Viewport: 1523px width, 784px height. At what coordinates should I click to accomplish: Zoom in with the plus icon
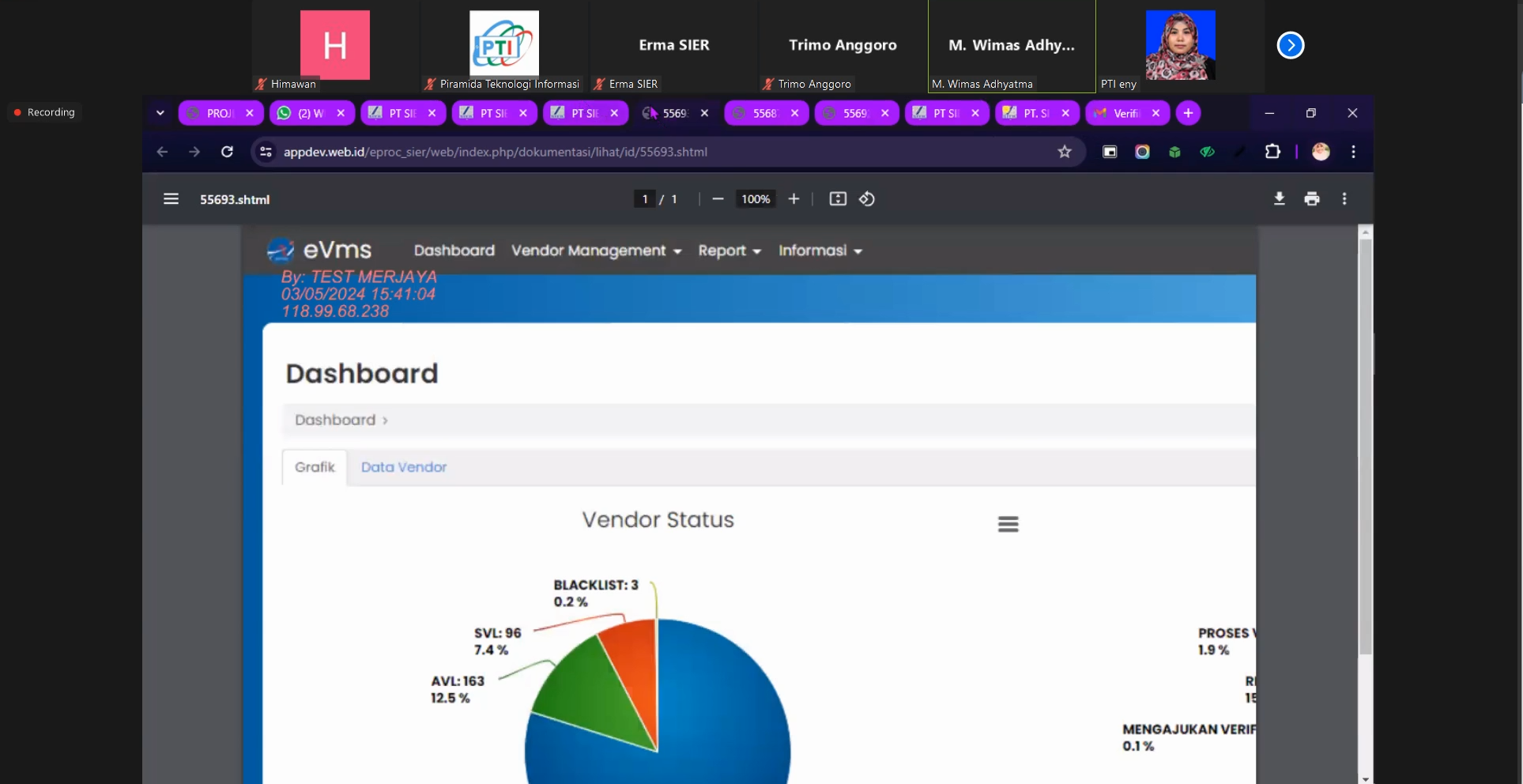tap(794, 199)
